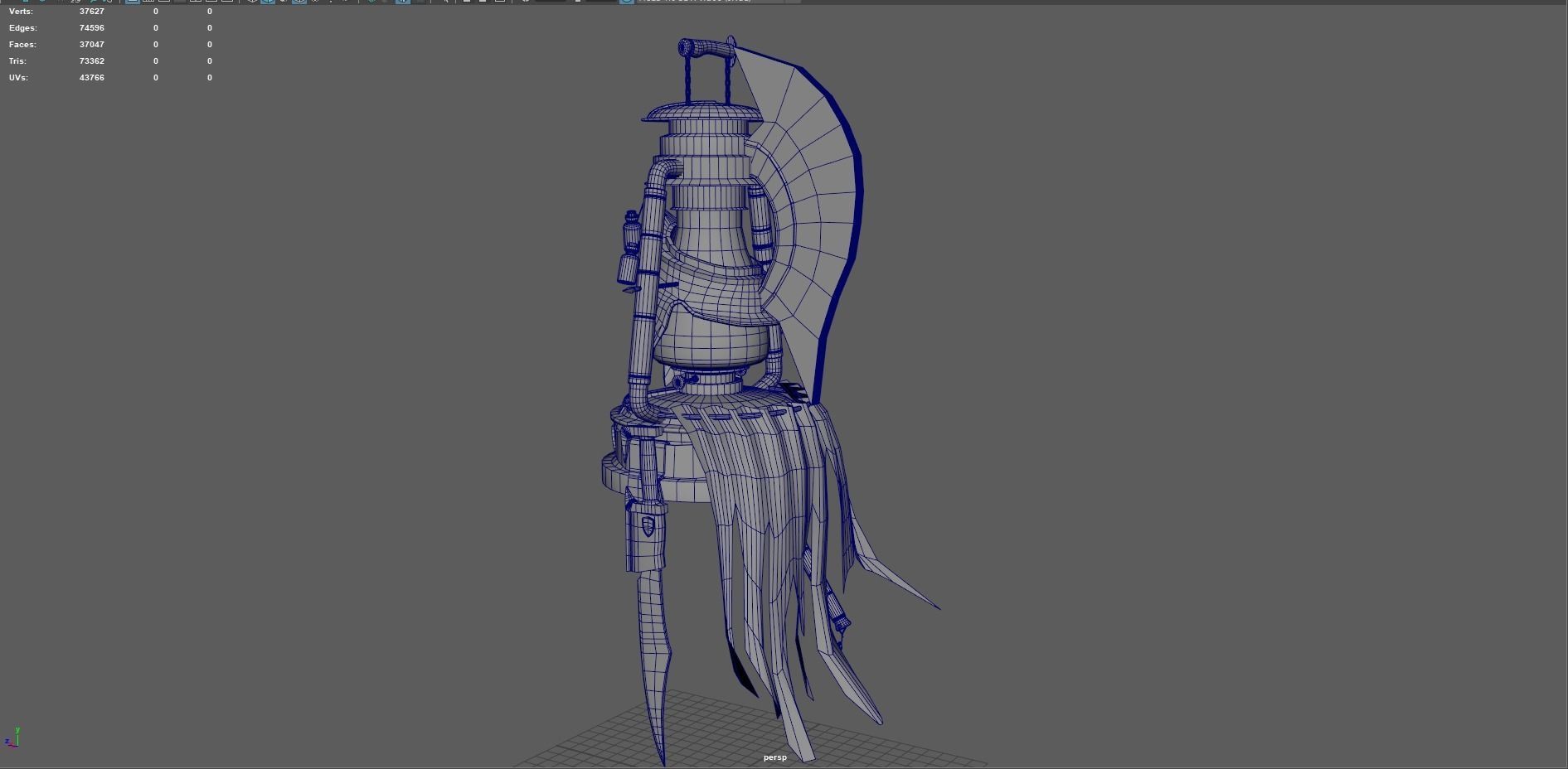Select the lantern's top carrying handle mesh
The image size is (1568, 769).
[x=707, y=48]
